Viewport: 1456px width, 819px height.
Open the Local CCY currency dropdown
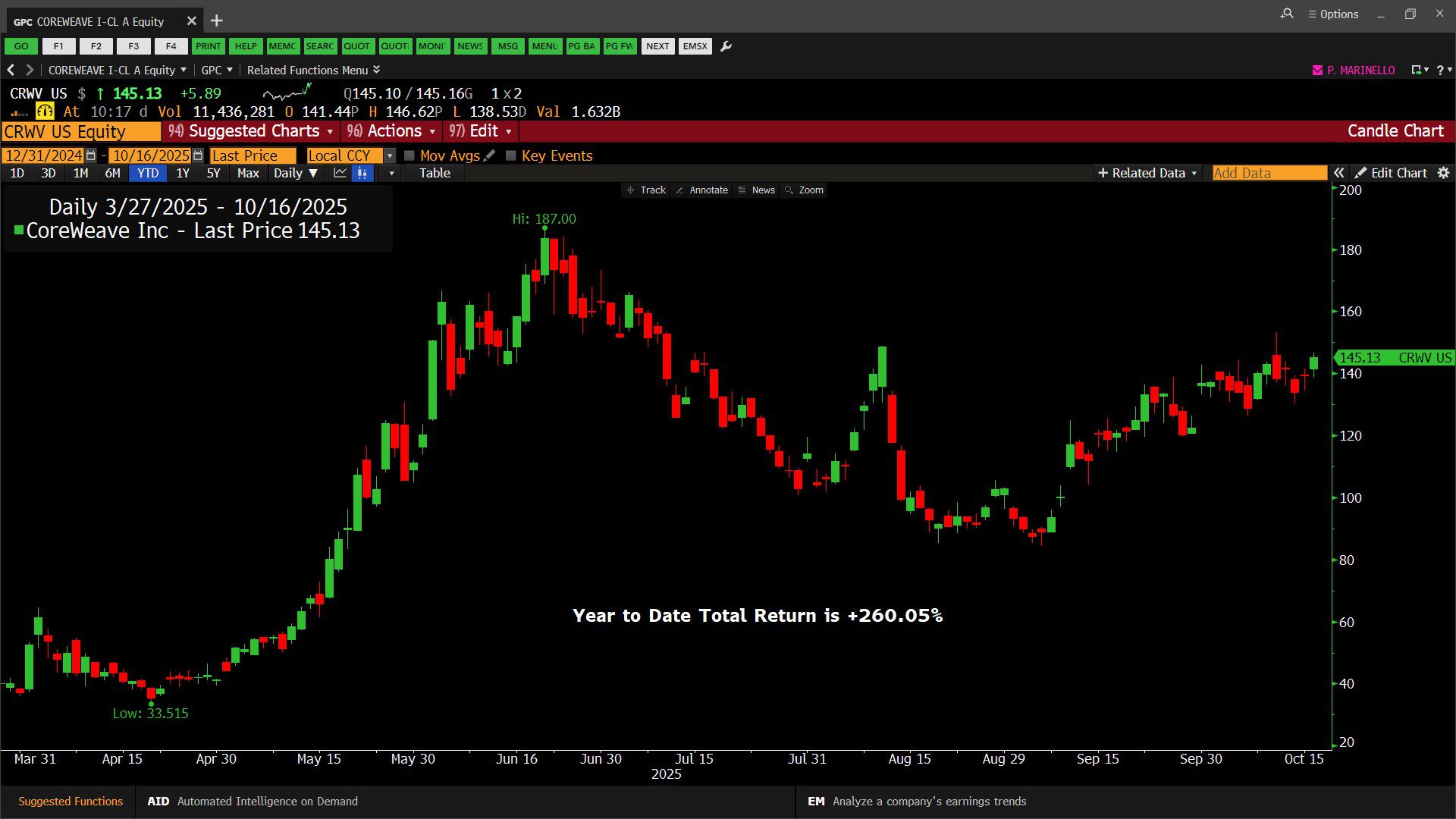[390, 155]
